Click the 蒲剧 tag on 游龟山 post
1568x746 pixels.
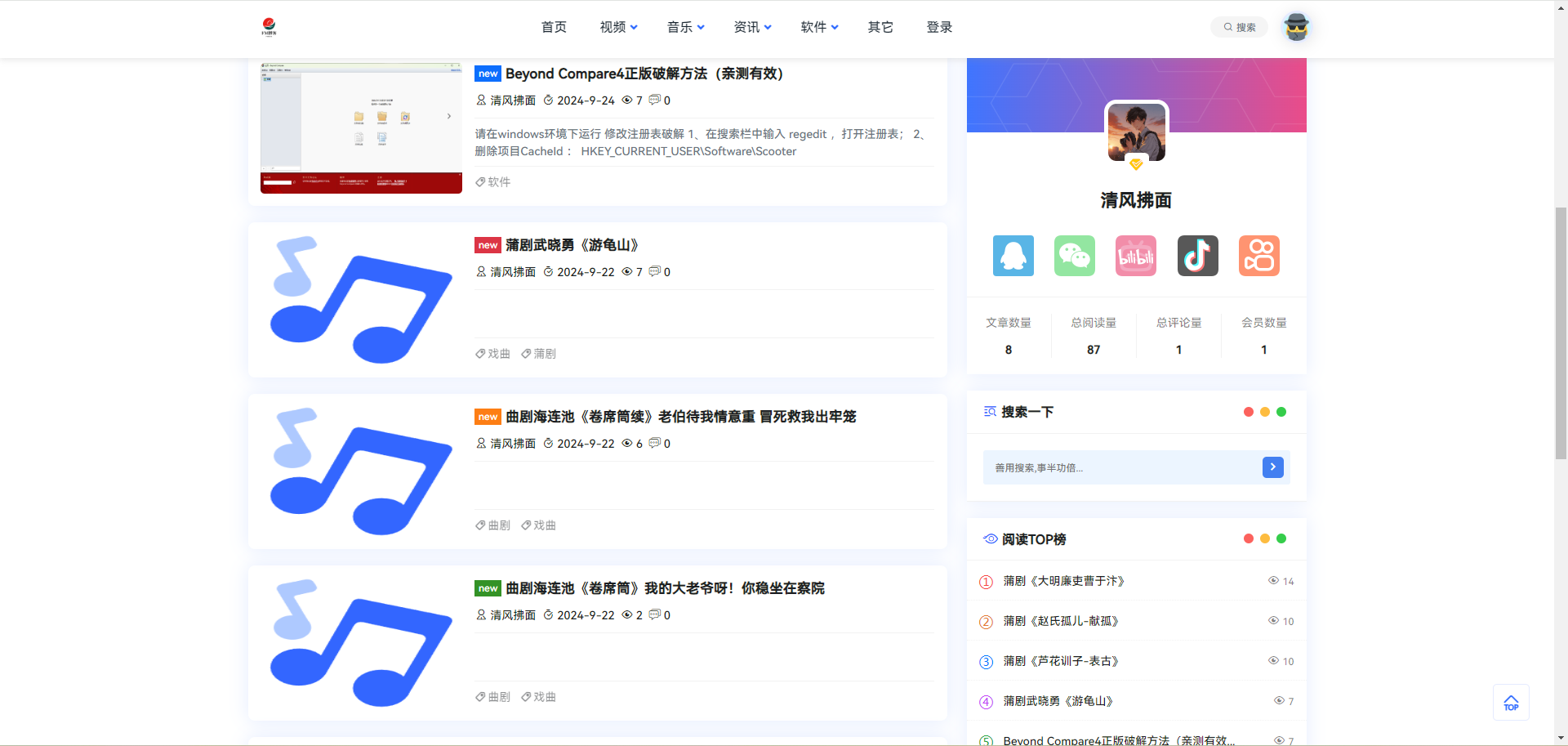tap(539, 354)
